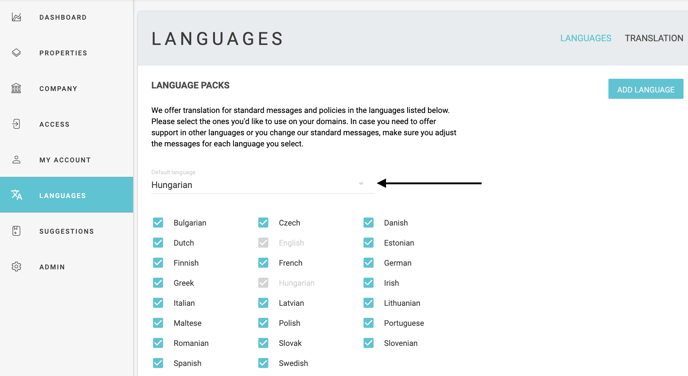The image size is (688, 376).
Task: Open the Access login icon
Action: click(x=16, y=124)
